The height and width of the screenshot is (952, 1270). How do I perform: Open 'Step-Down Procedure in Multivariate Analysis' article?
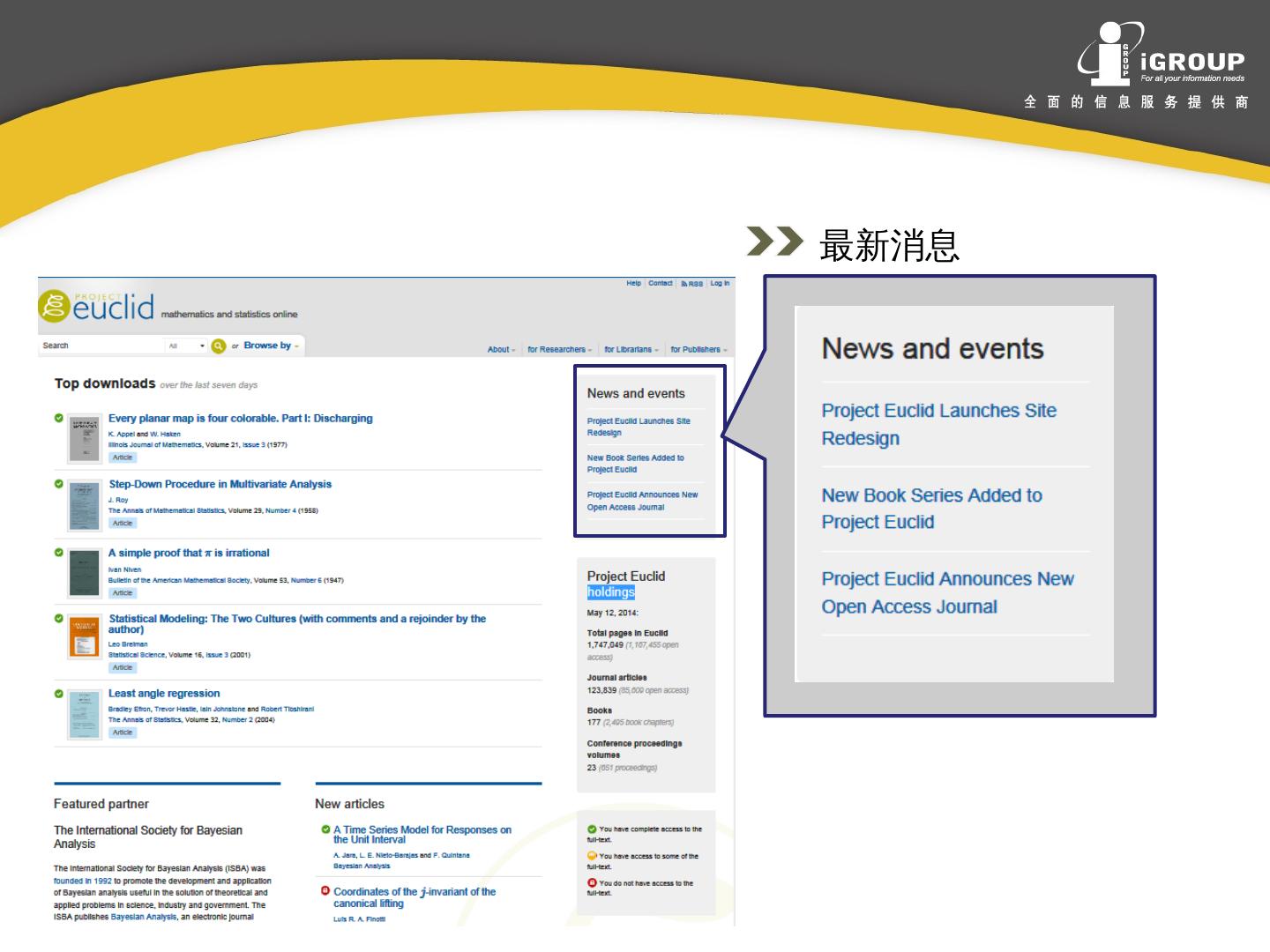click(x=220, y=484)
